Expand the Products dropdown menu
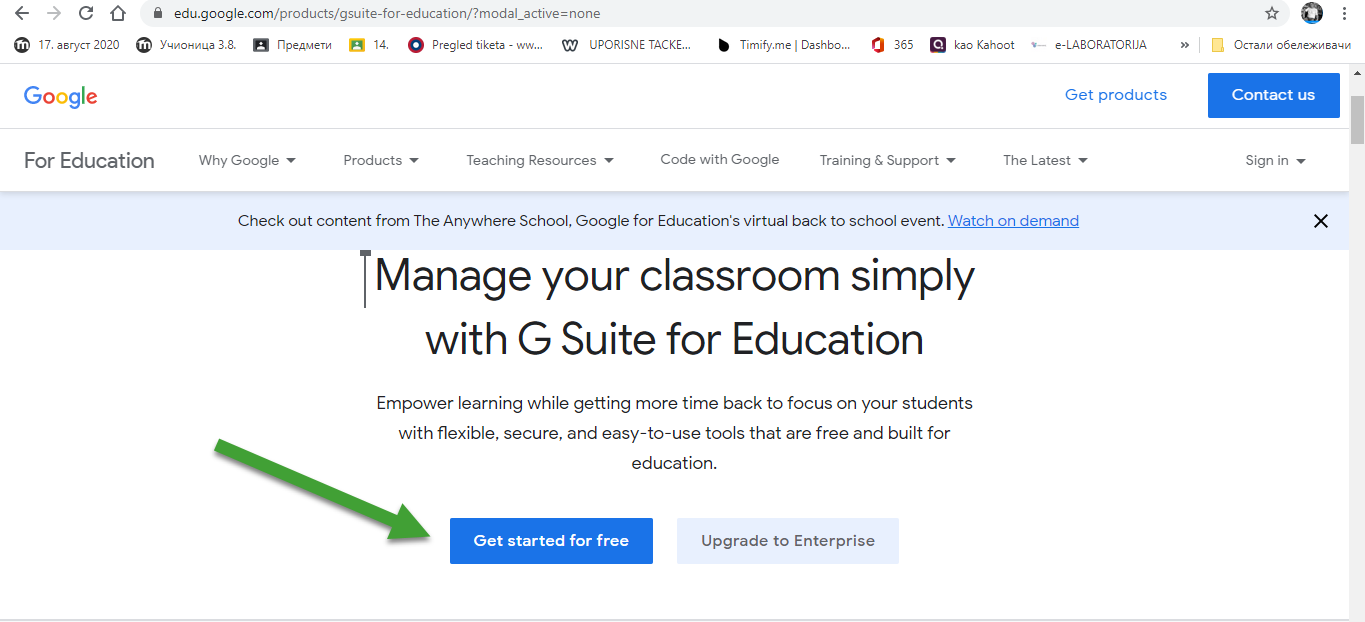Screen dimensions: 1365x622 pyautogui.click(x=380, y=160)
